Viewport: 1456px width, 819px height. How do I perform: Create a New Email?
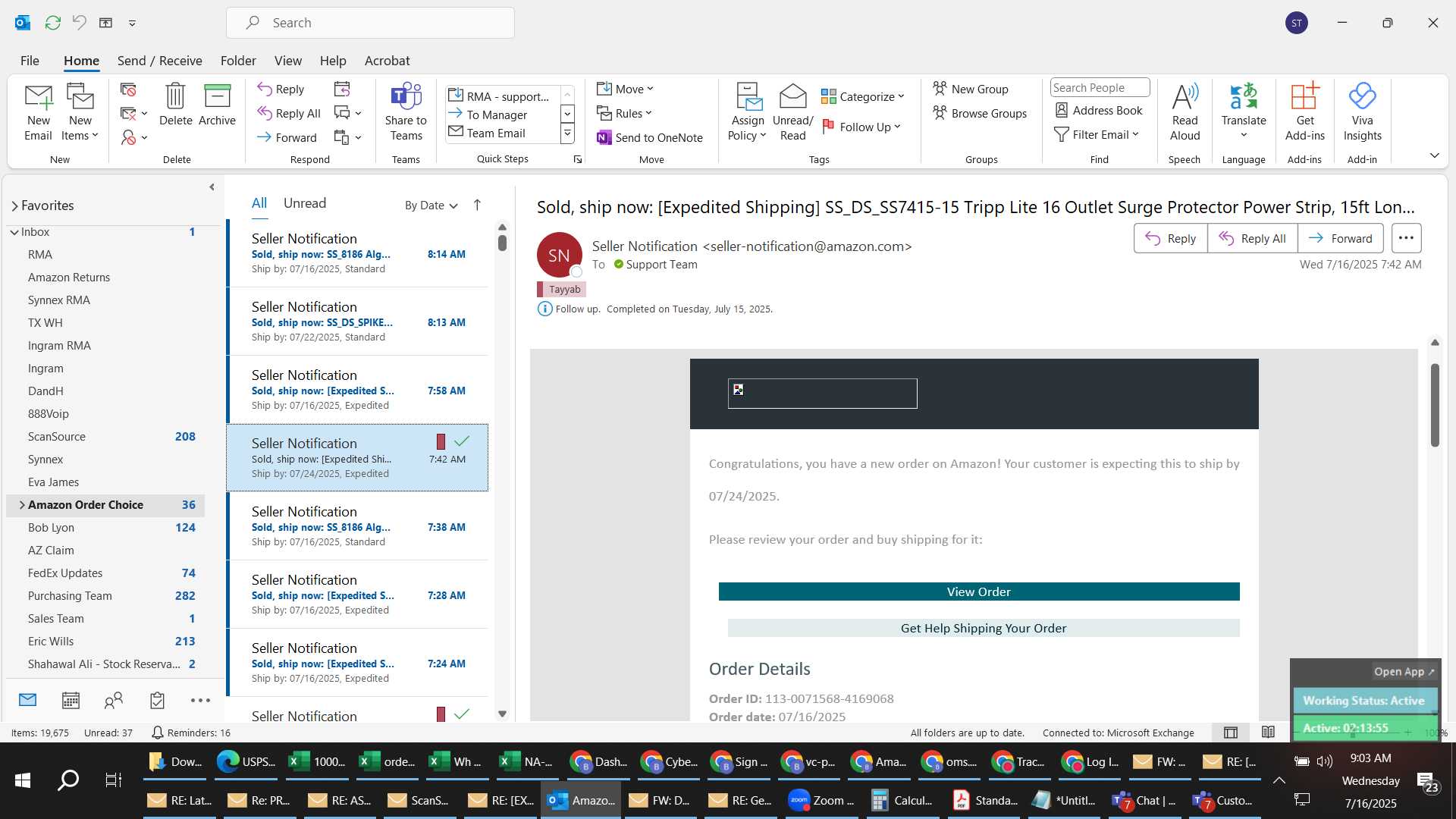pos(38,112)
